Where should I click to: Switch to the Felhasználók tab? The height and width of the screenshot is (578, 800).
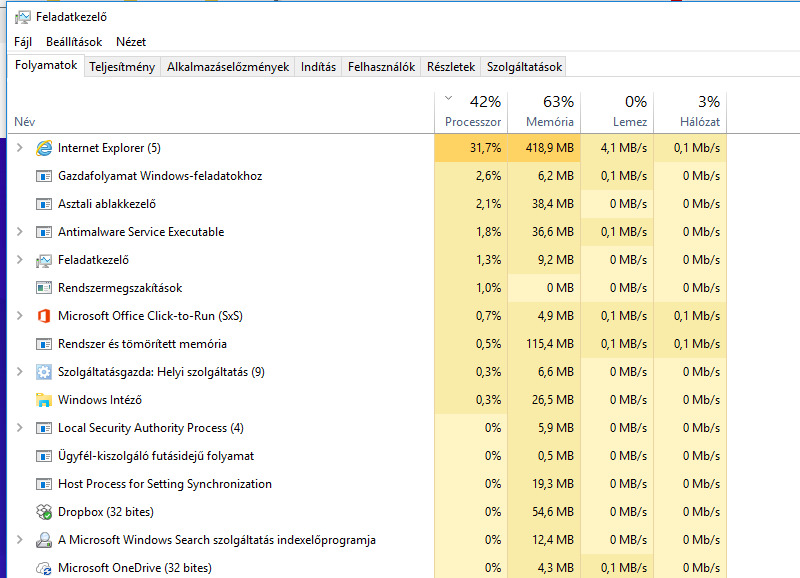tap(381, 67)
